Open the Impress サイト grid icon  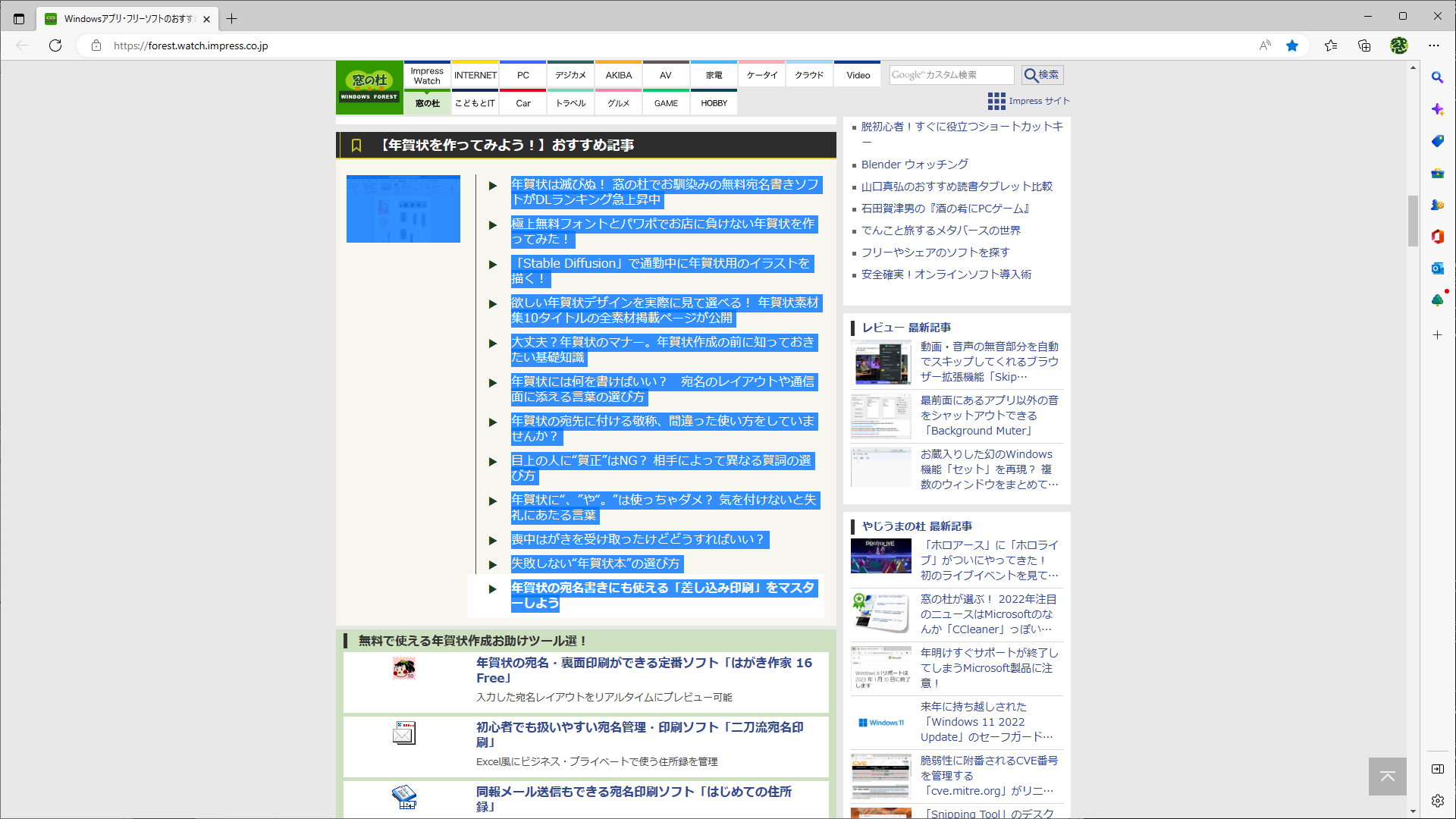coord(996,101)
